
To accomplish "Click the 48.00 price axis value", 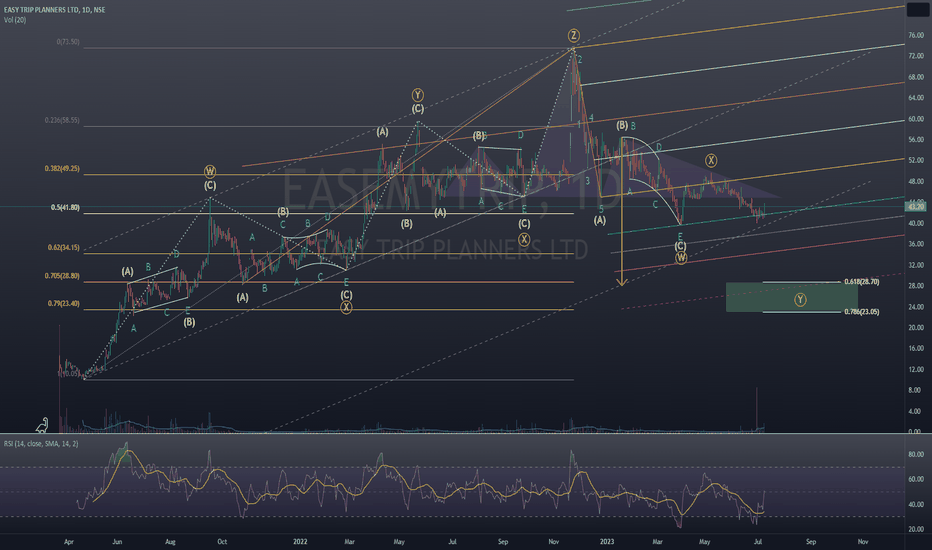I will (x=916, y=182).
